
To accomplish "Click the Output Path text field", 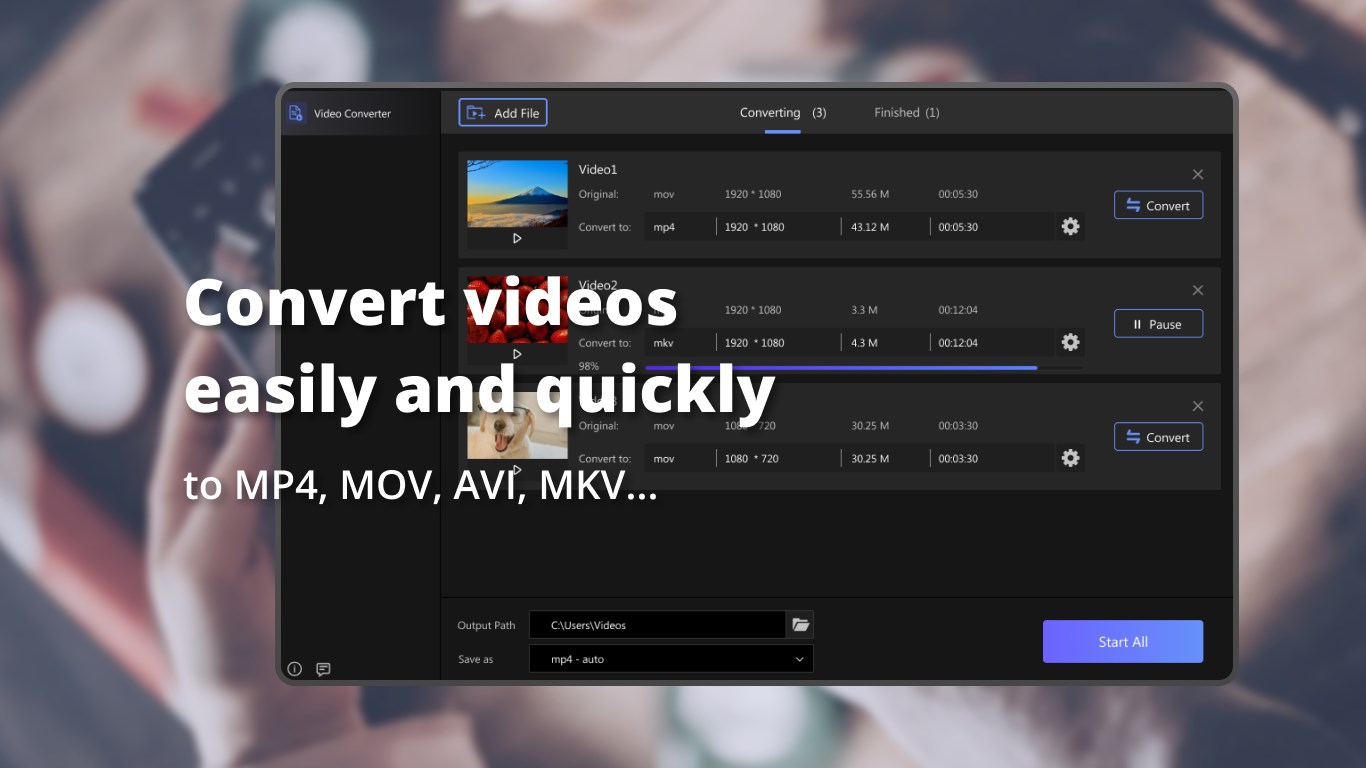I will pos(660,624).
